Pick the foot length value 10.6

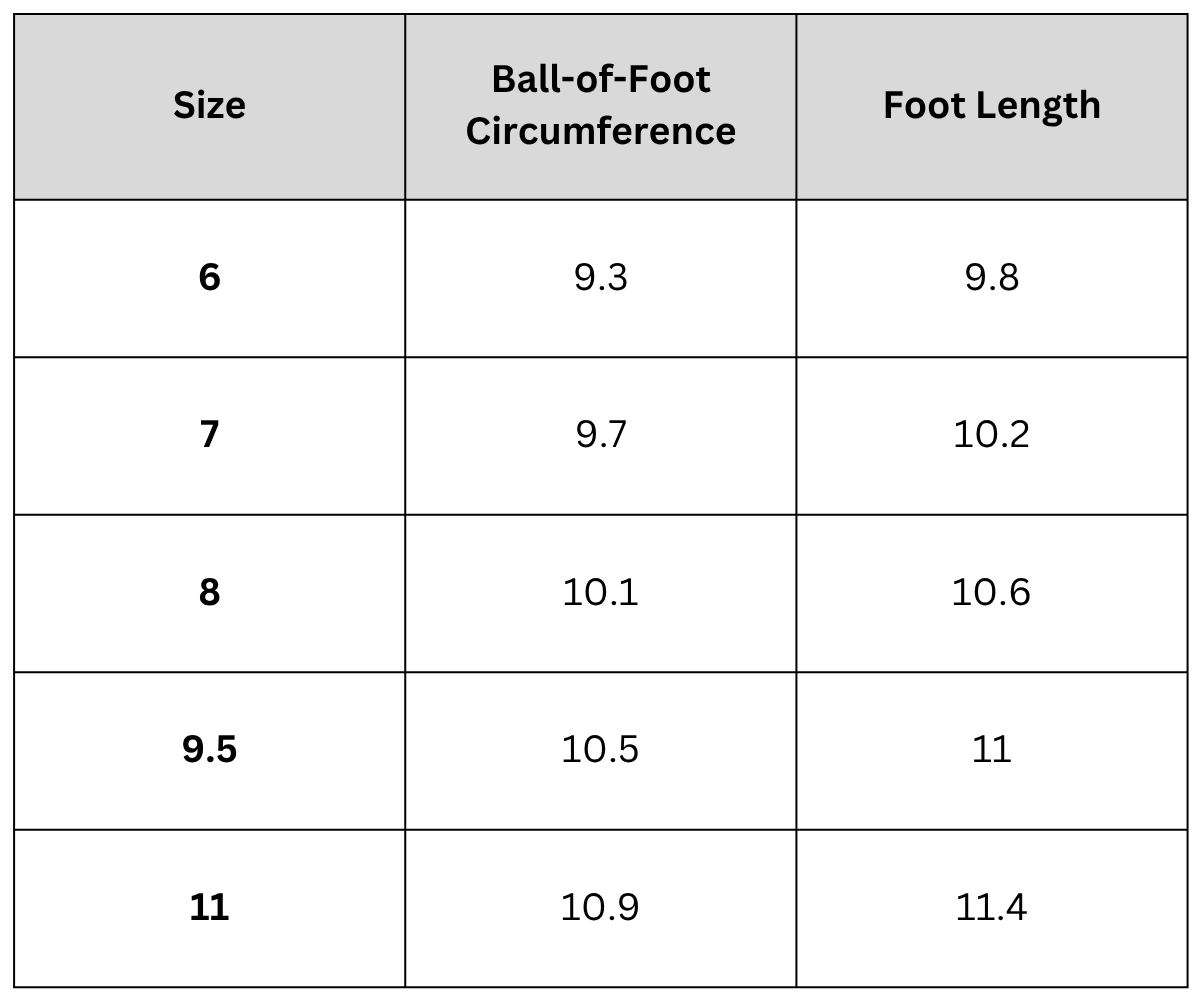(x=992, y=592)
